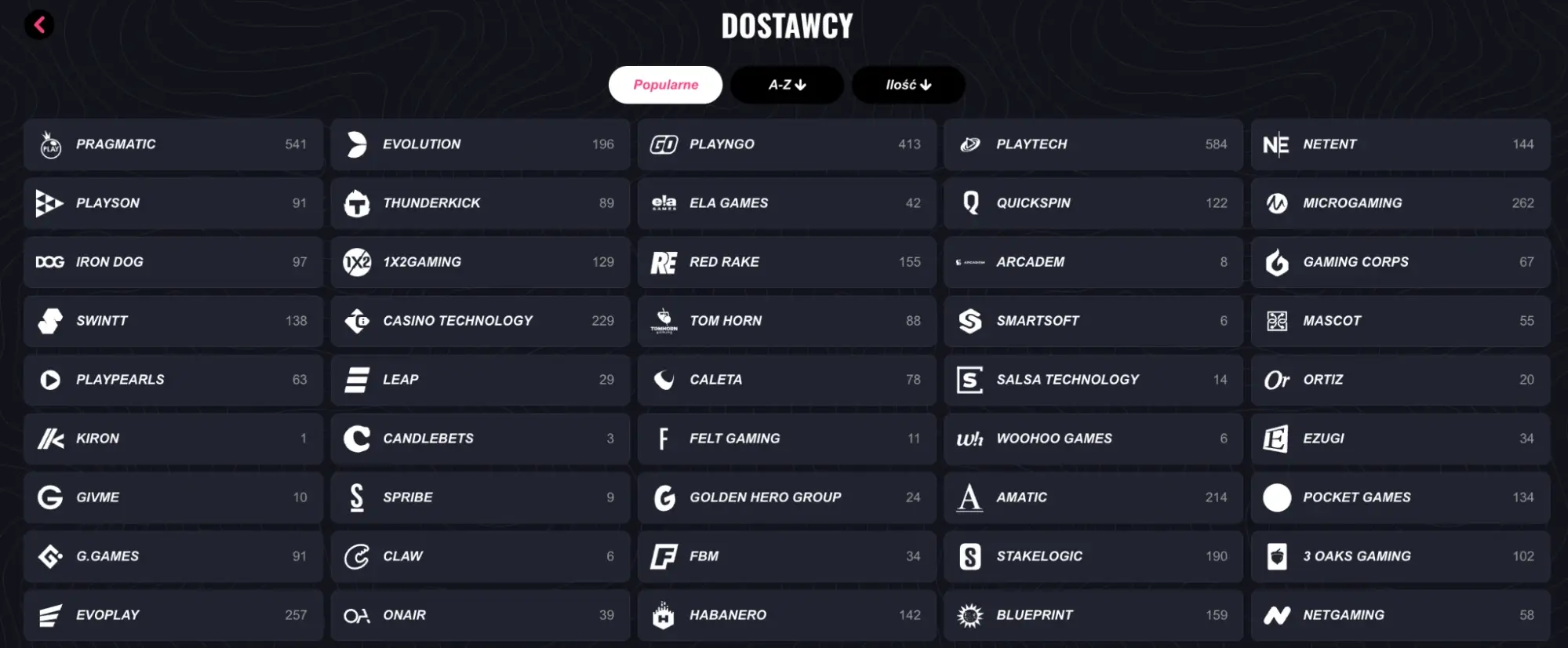Click the Evolution provider logo icon
Image resolution: width=1568 pixels, height=648 pixels.
[357, 145]
